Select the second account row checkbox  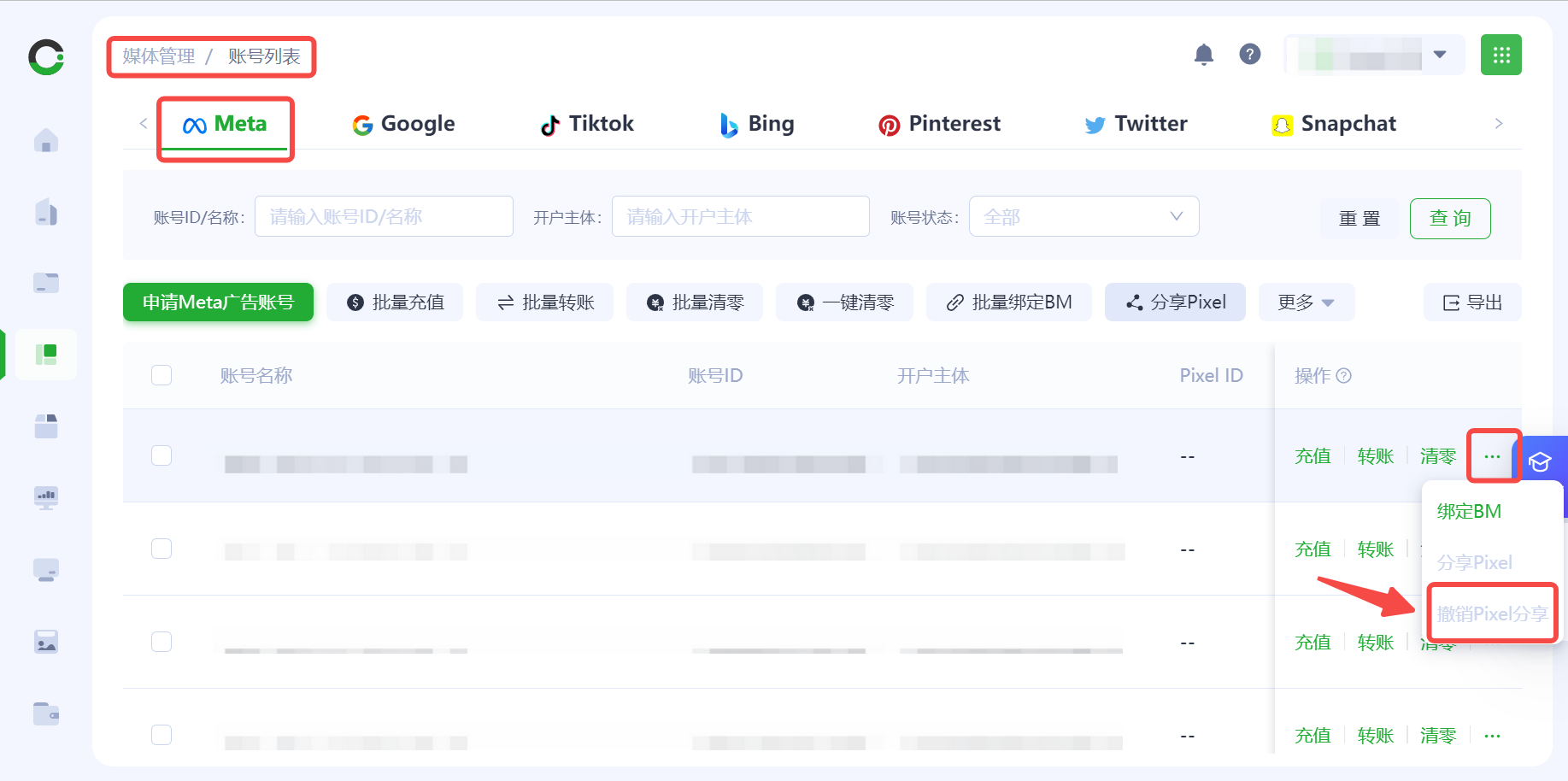[x=161, y=549]
